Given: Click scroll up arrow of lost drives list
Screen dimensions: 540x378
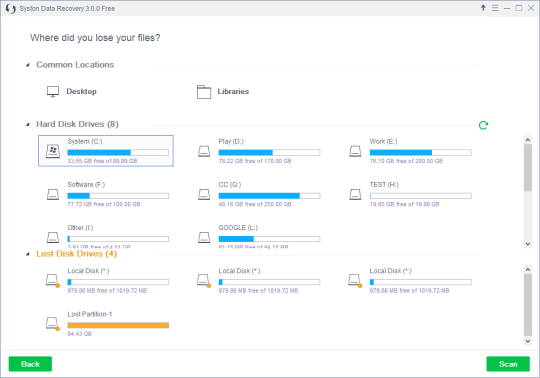Looking at the screenshot, I should (528, 270).
